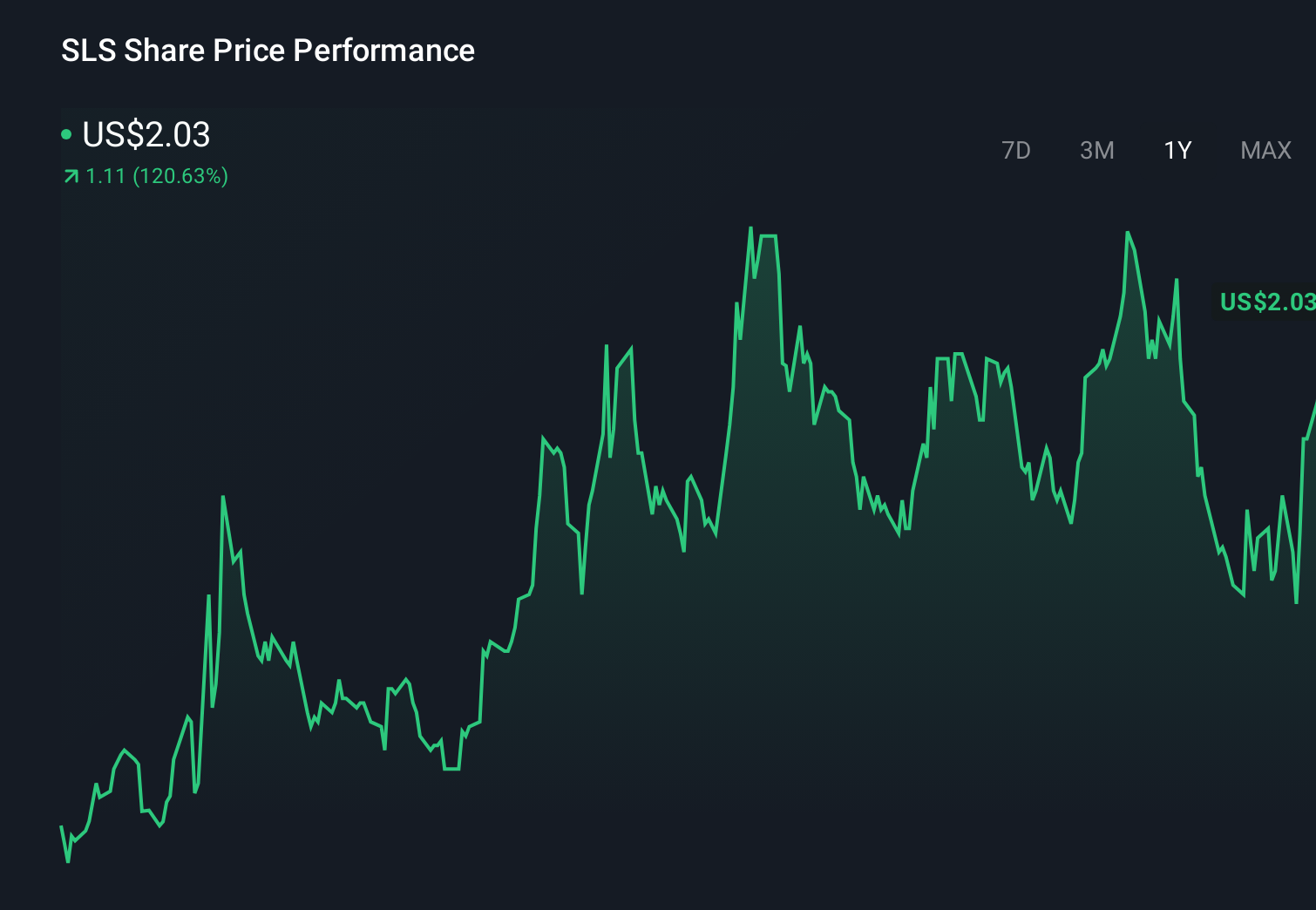
Task: Click the green price indicator dot
Action: click(66, 134)
